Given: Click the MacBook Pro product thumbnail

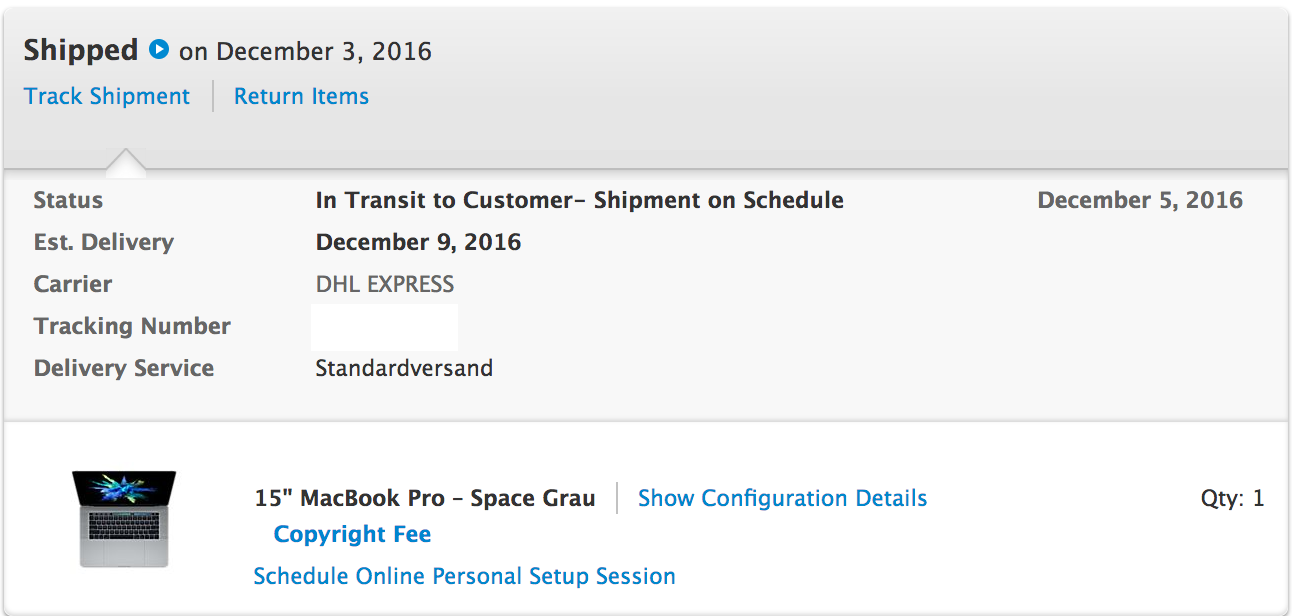Looking at the screenshot, I should pyautogui.click(x=124, y=519).
